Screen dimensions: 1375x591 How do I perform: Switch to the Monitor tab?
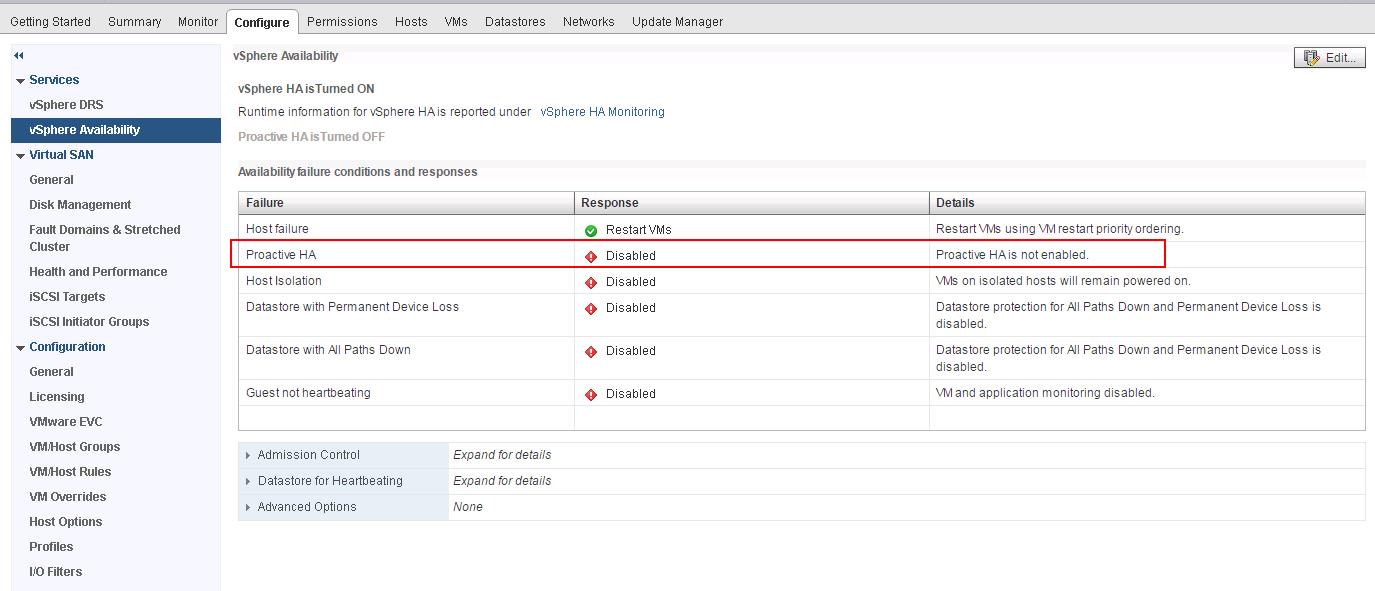197,21
